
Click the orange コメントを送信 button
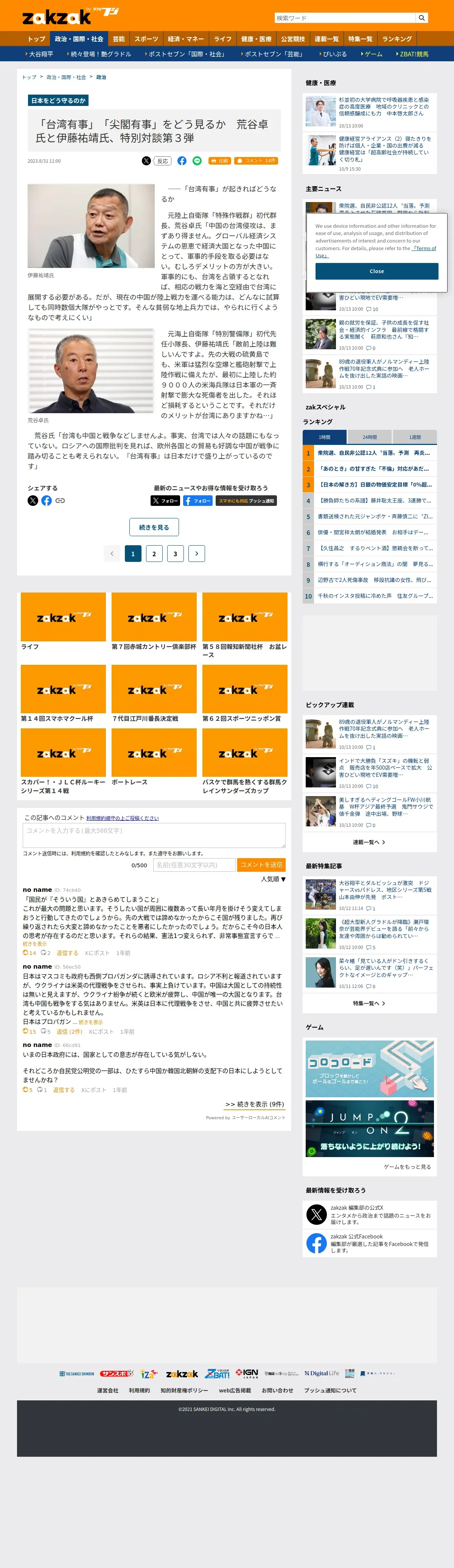[x=261, y=865]
